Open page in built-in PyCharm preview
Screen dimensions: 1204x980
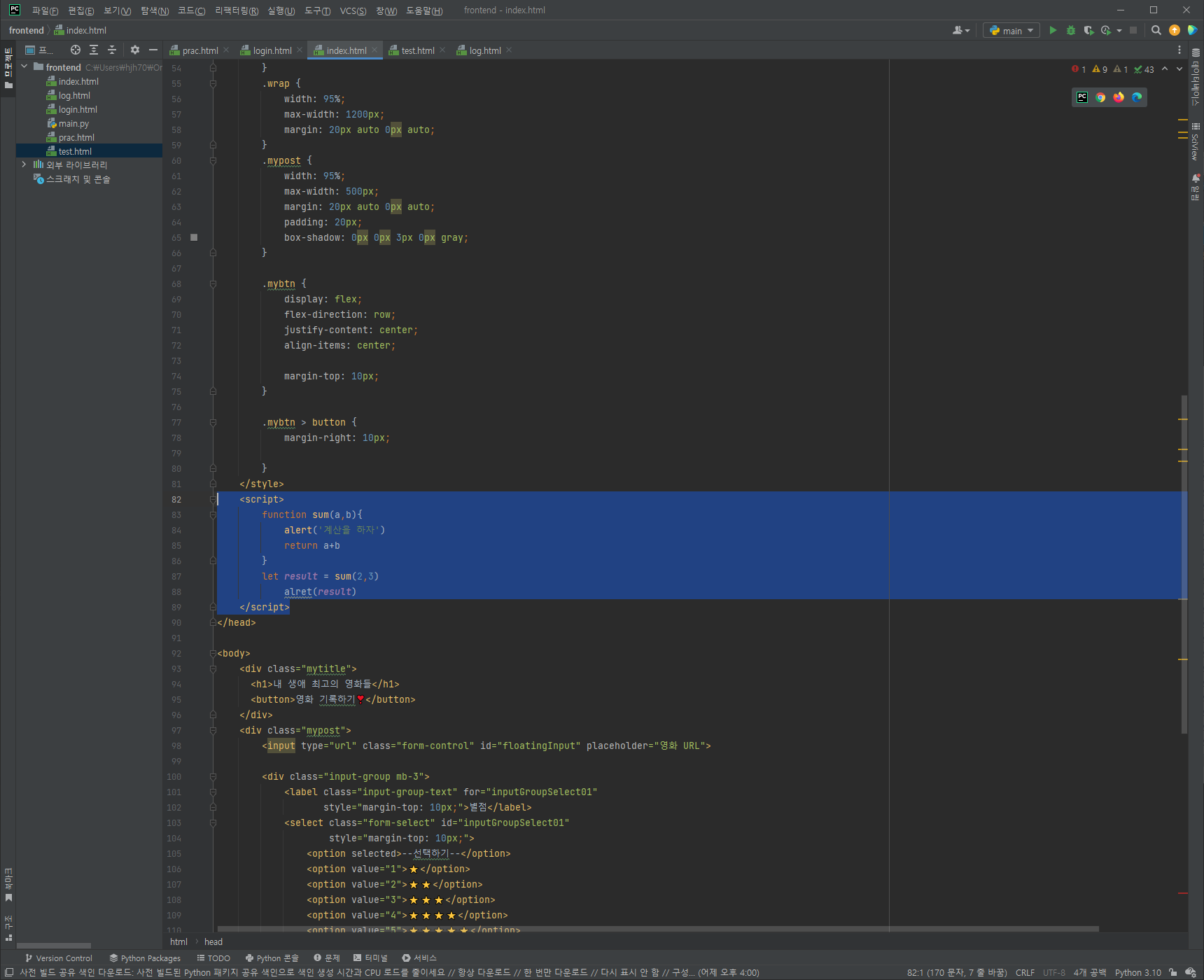[1082, 97]
